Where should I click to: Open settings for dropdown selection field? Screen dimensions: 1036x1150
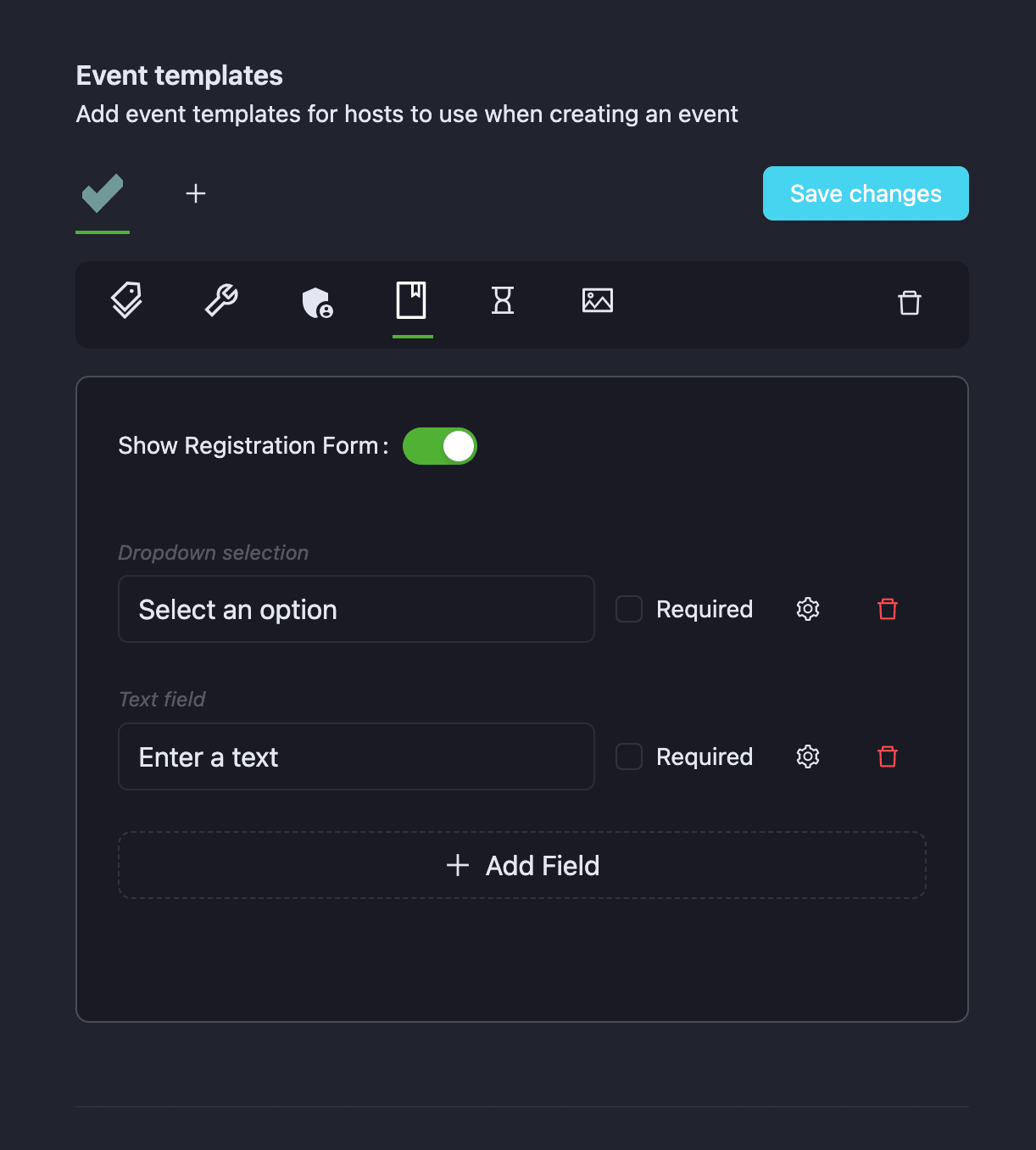(808, 609)
